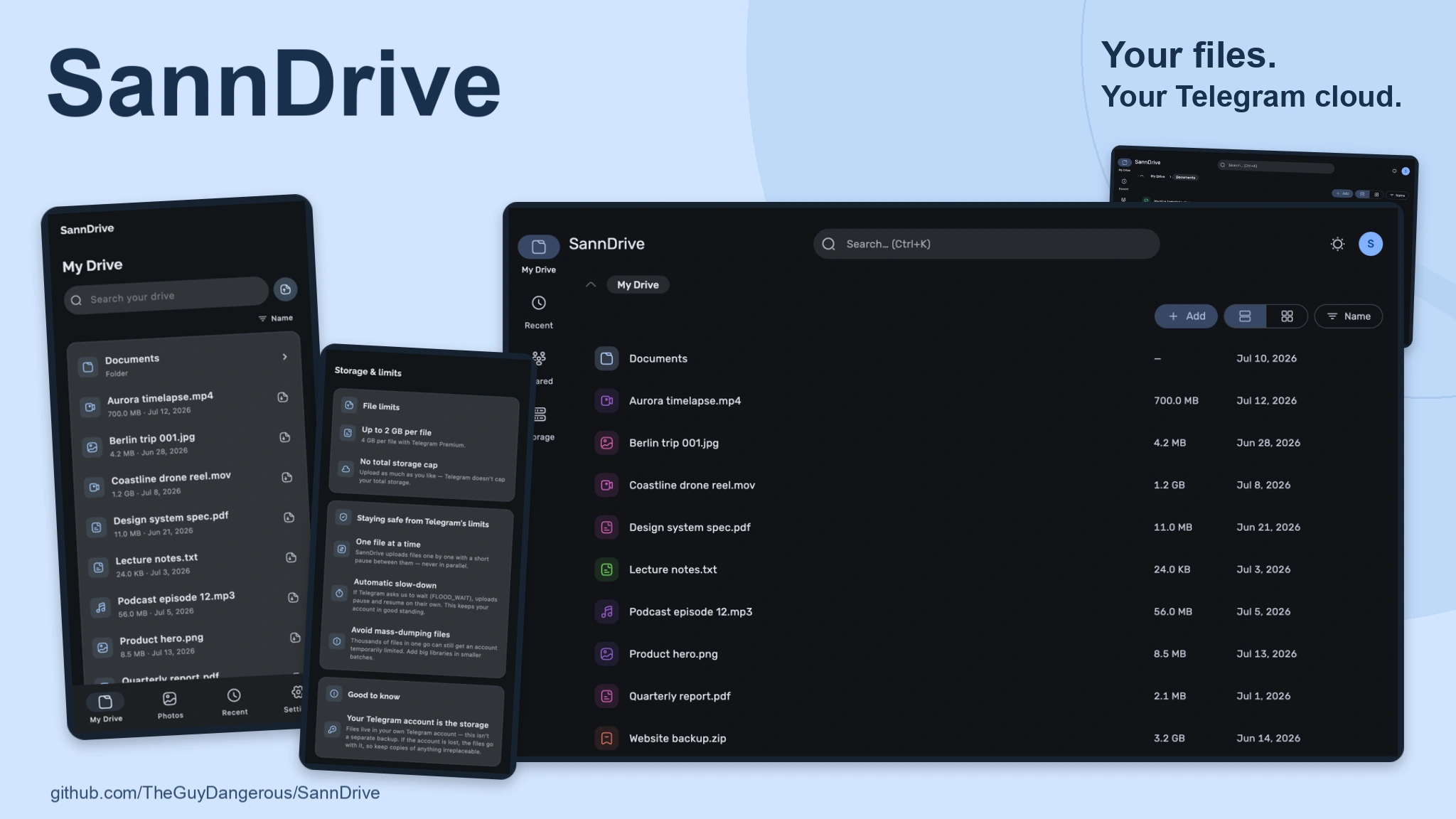
Task: Tap action icon for mobile Lecture notes.txt
Action: tap(291, 557)
